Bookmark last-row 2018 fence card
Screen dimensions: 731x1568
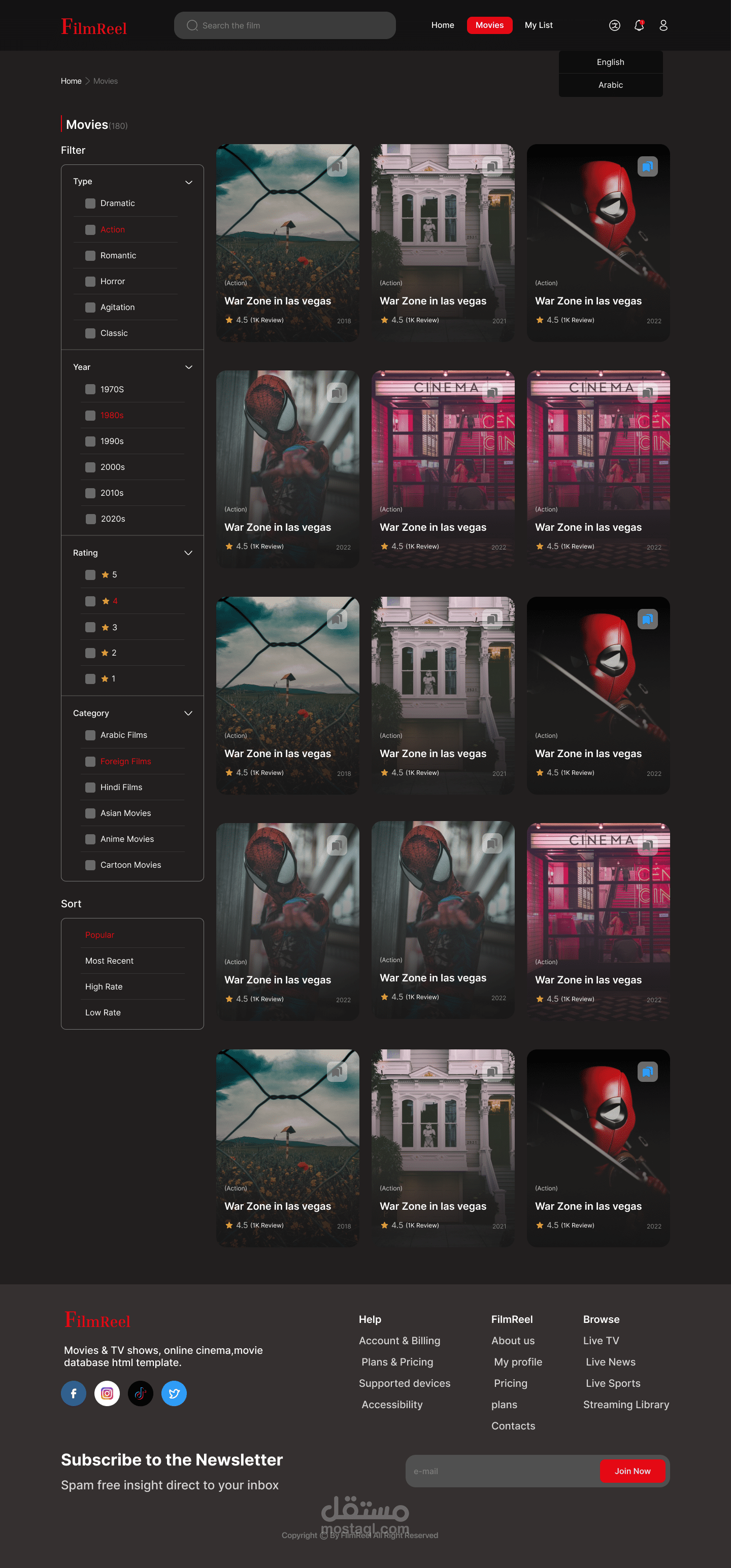coord(337,1072)
